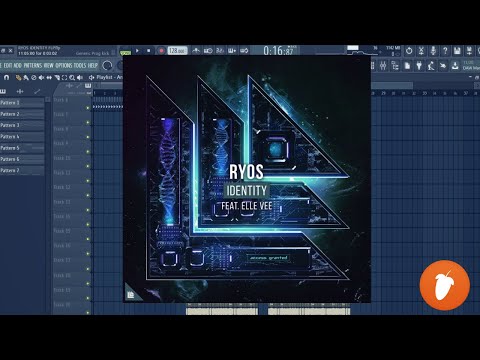This screenshot has height=360, width=480.
Task: Select Pattern 2 in the picker
Action: coord(22,114)
